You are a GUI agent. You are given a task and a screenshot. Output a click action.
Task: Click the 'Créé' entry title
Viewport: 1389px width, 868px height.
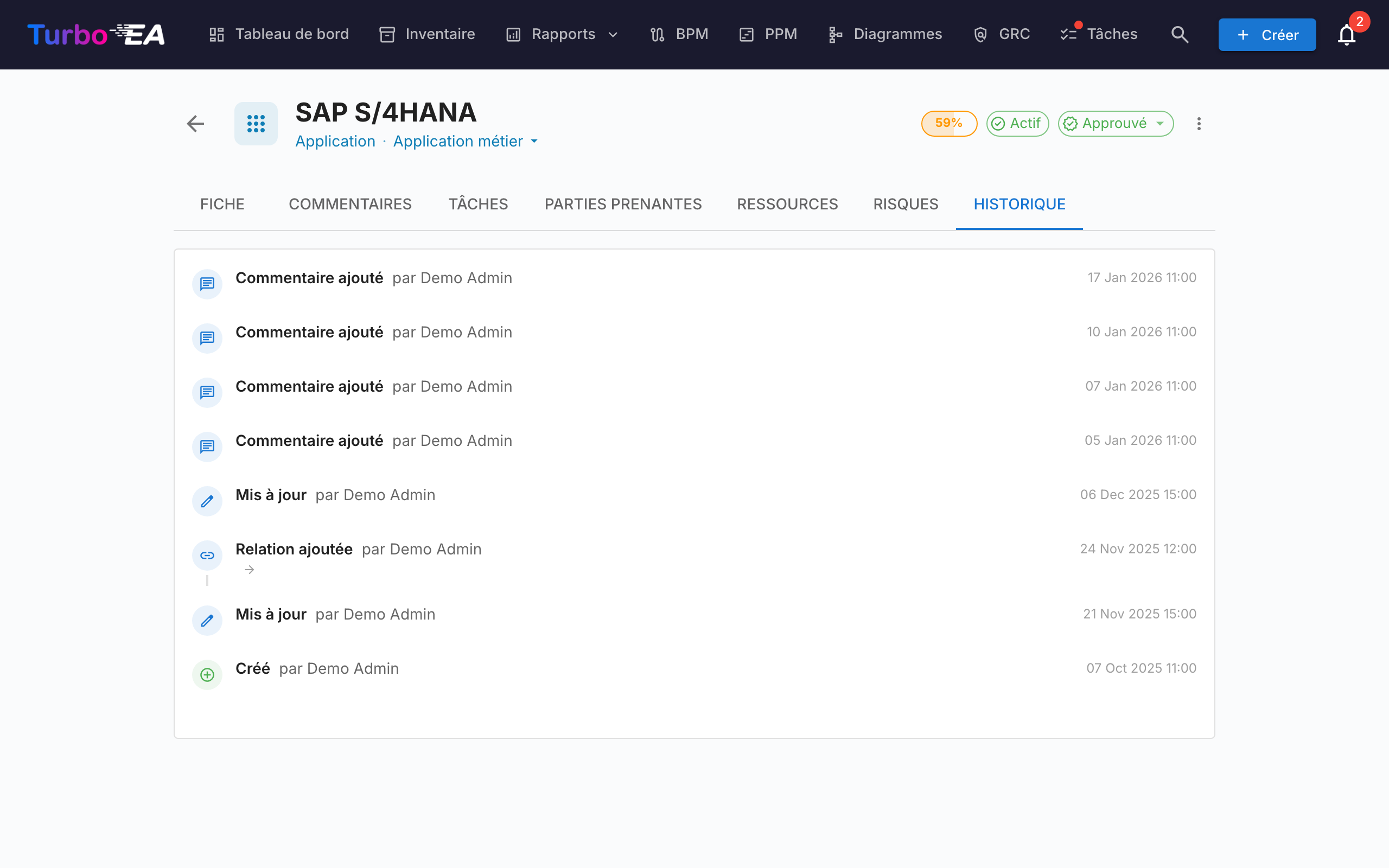(x=252, y=669)
